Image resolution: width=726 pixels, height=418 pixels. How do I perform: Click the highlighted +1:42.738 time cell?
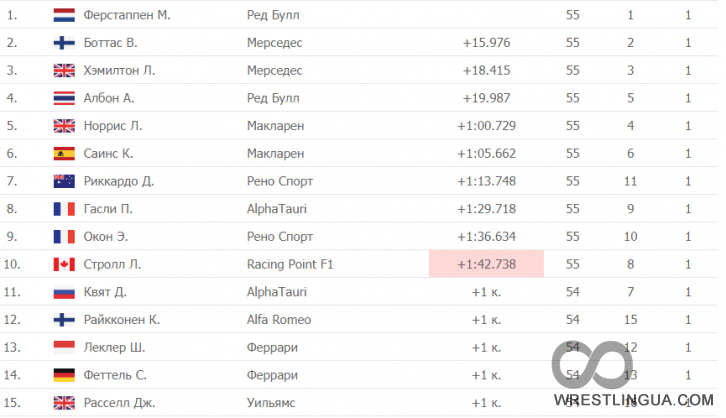[x=486, y=264]
